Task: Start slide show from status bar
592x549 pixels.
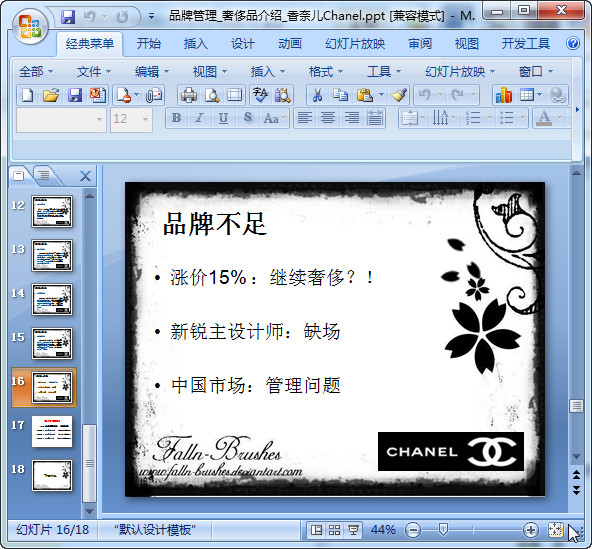Action: point(353,530)
